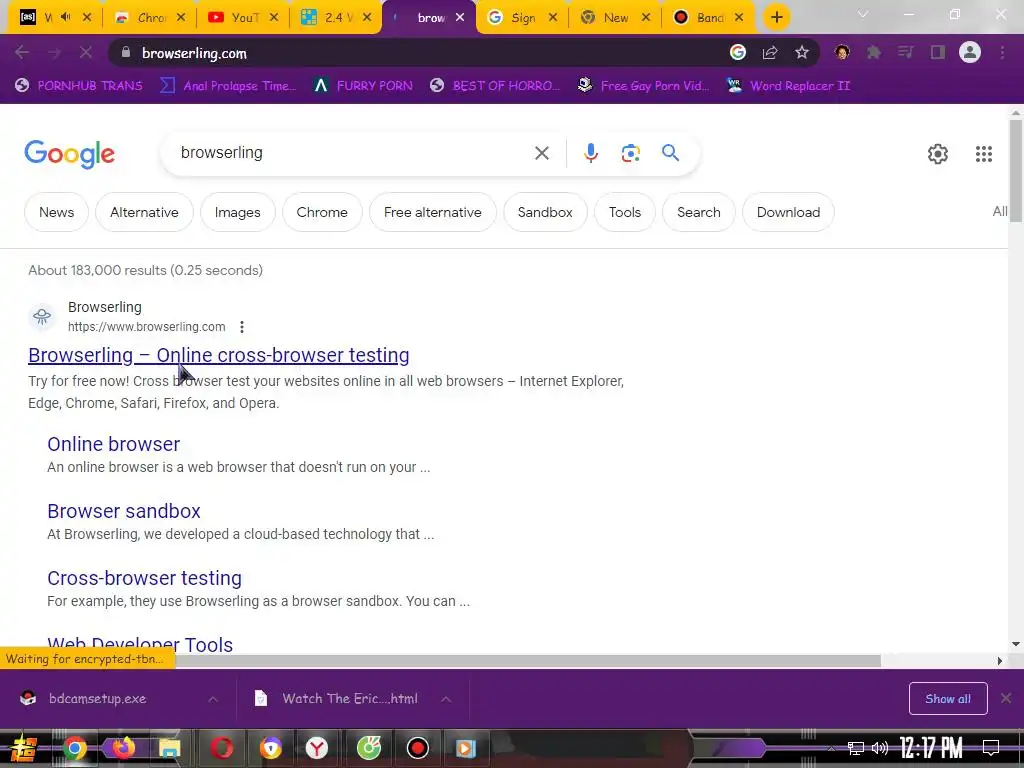Click the address bar URL
This screenshot has width=1024, height=768.
coord(195,54)
